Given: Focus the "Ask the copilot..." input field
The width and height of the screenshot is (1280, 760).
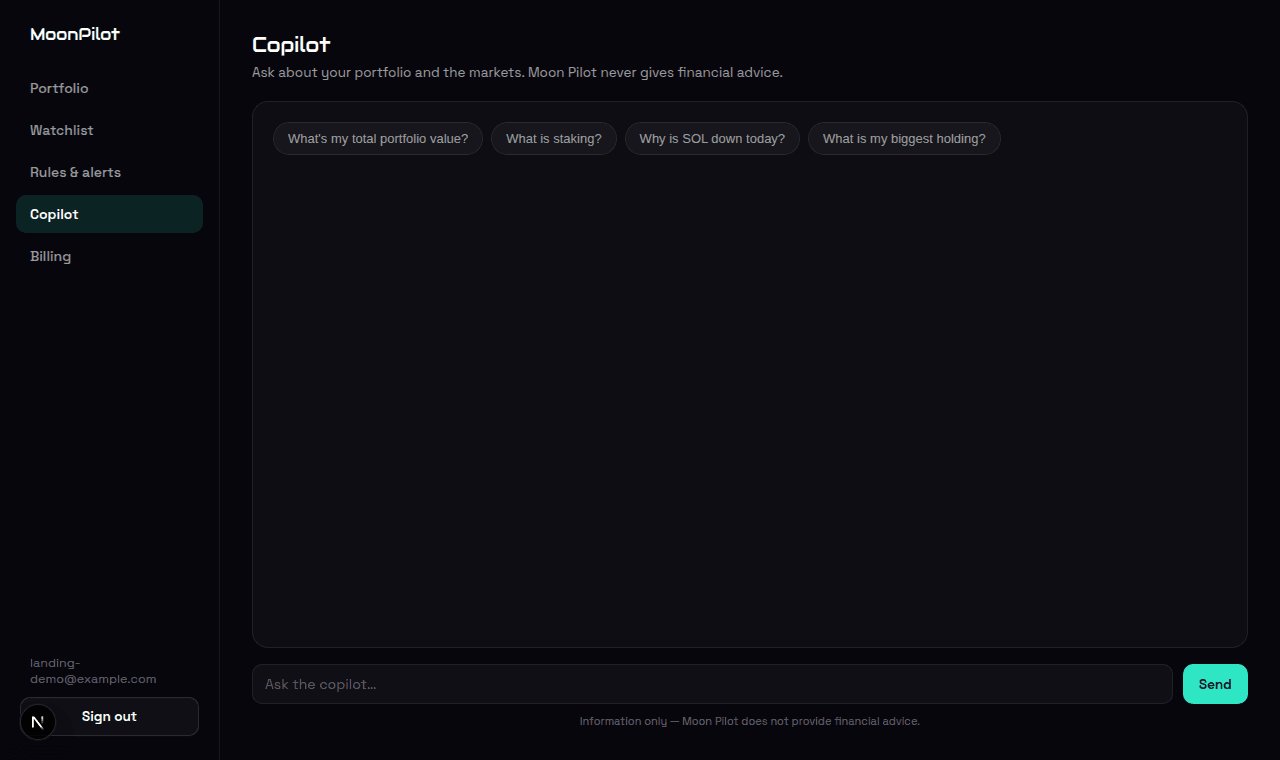Looking at the screenshot, I should point(712,684).
